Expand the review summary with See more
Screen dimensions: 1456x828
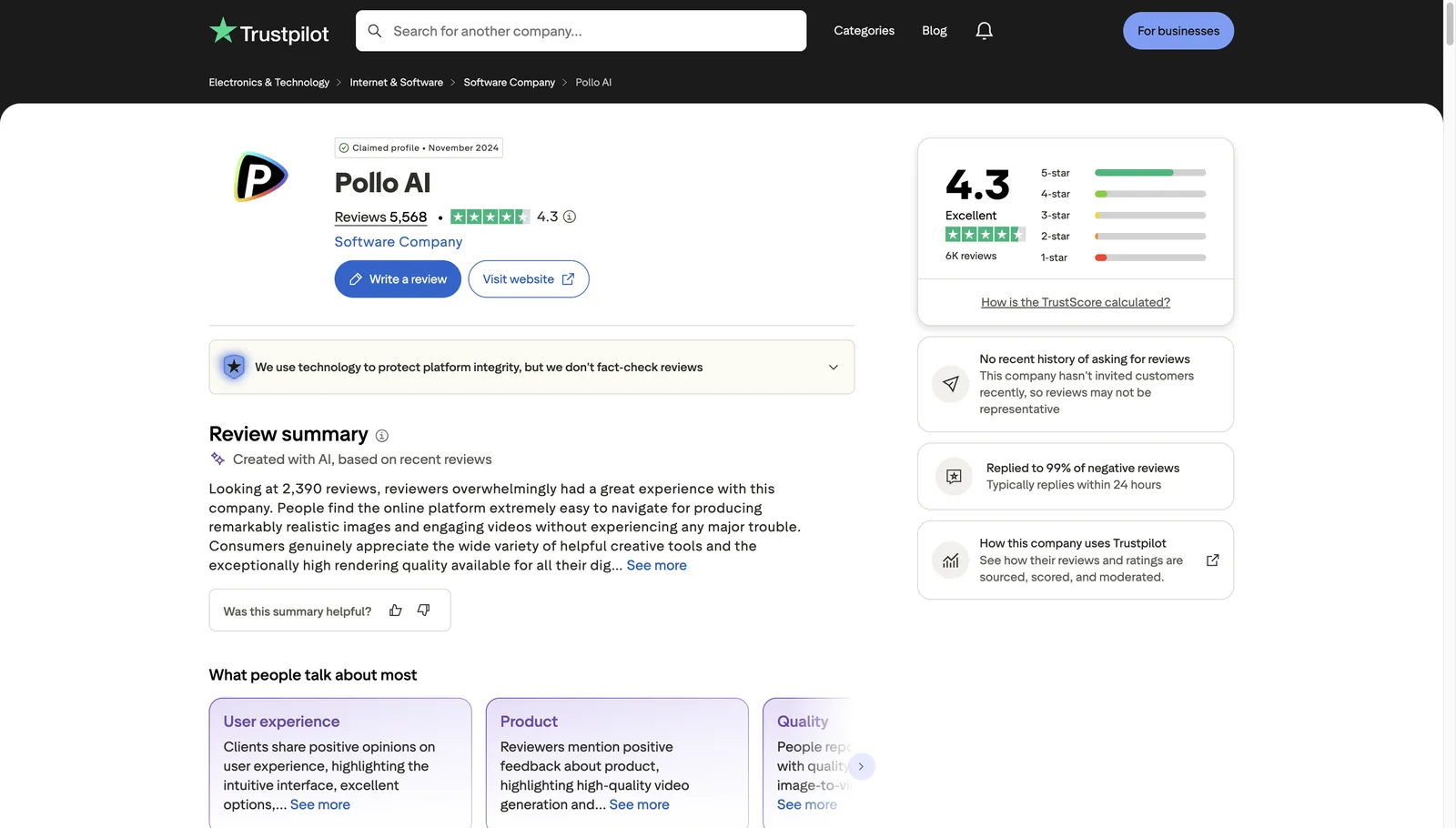pyautogui.click(x=656, y=565)
